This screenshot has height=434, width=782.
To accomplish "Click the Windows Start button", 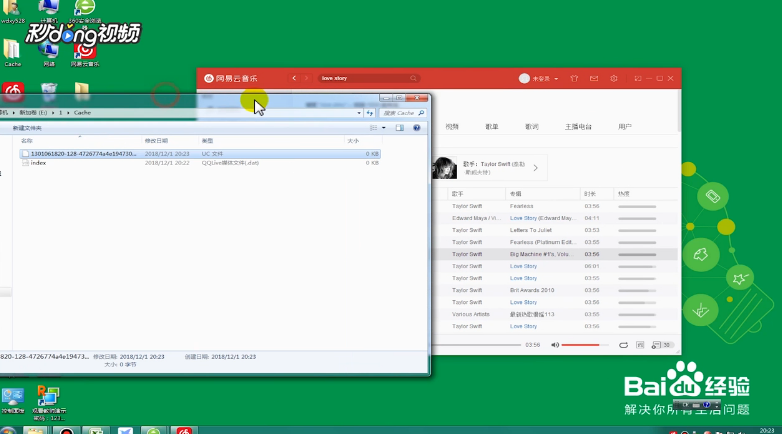I will click(8, 430).
